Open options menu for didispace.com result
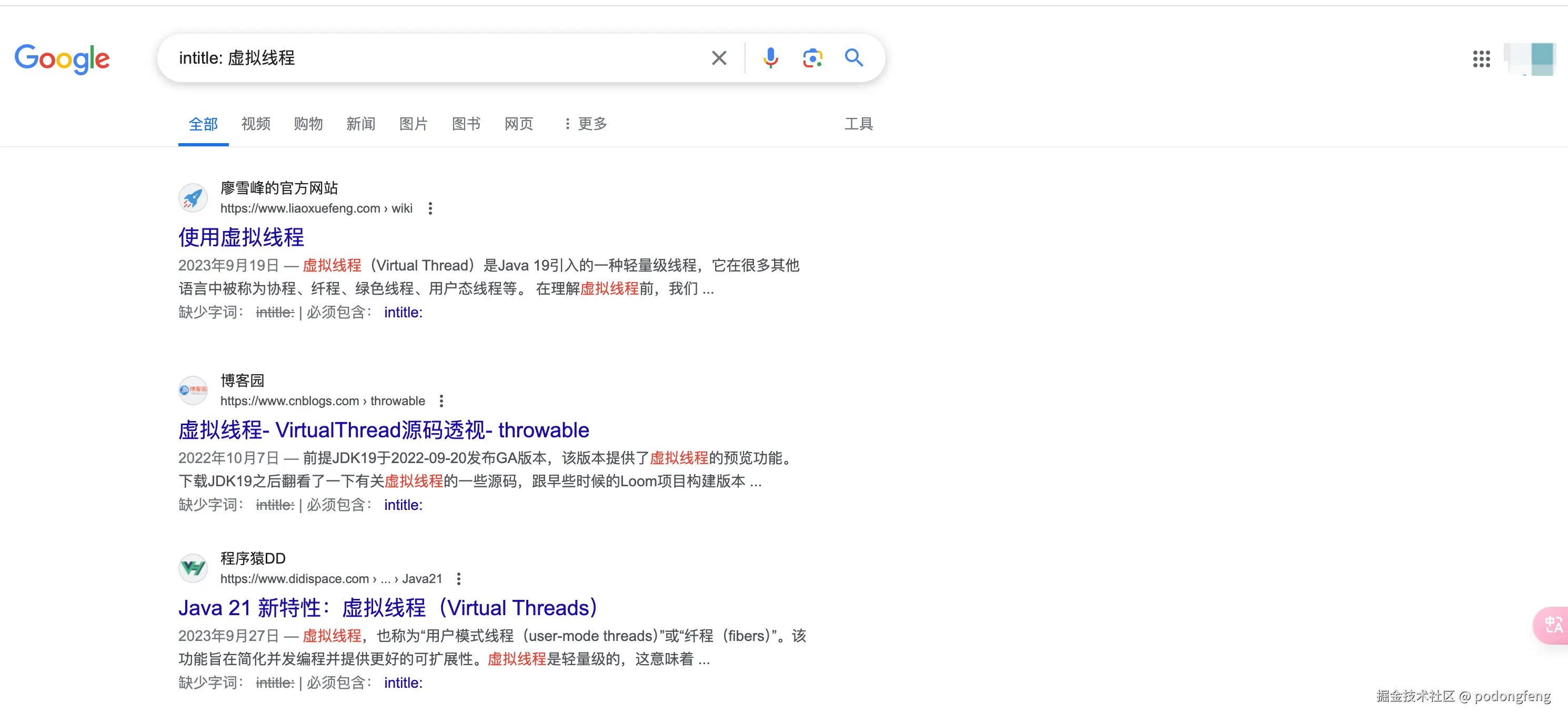The width and height of the screenshot is (1568, 722). click(x=459, y=578)
